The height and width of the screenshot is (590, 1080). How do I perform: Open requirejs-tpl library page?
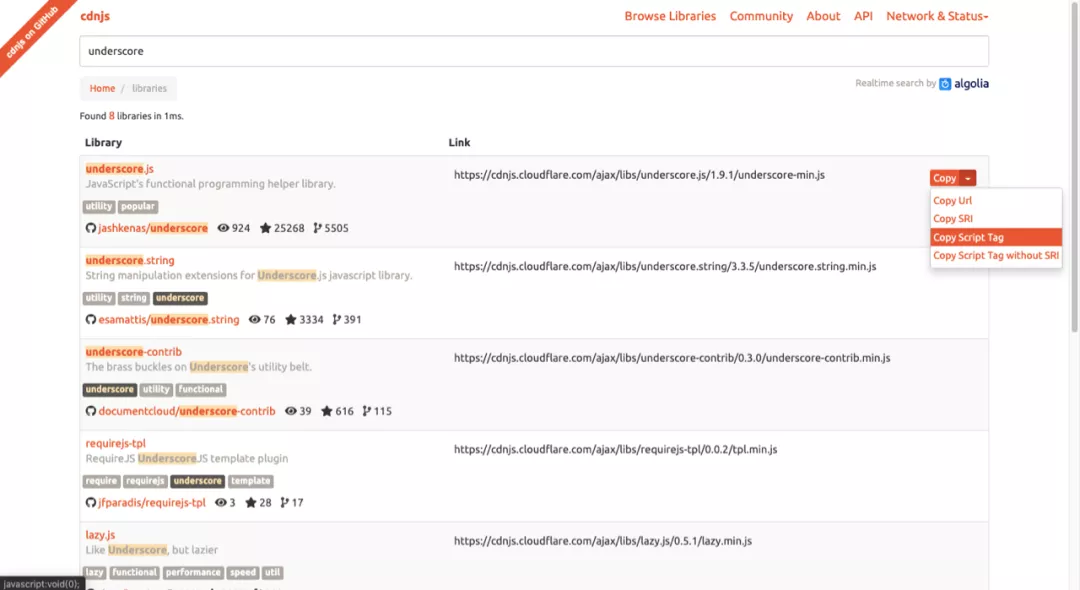pyautogui.click(x=116, y=443)
